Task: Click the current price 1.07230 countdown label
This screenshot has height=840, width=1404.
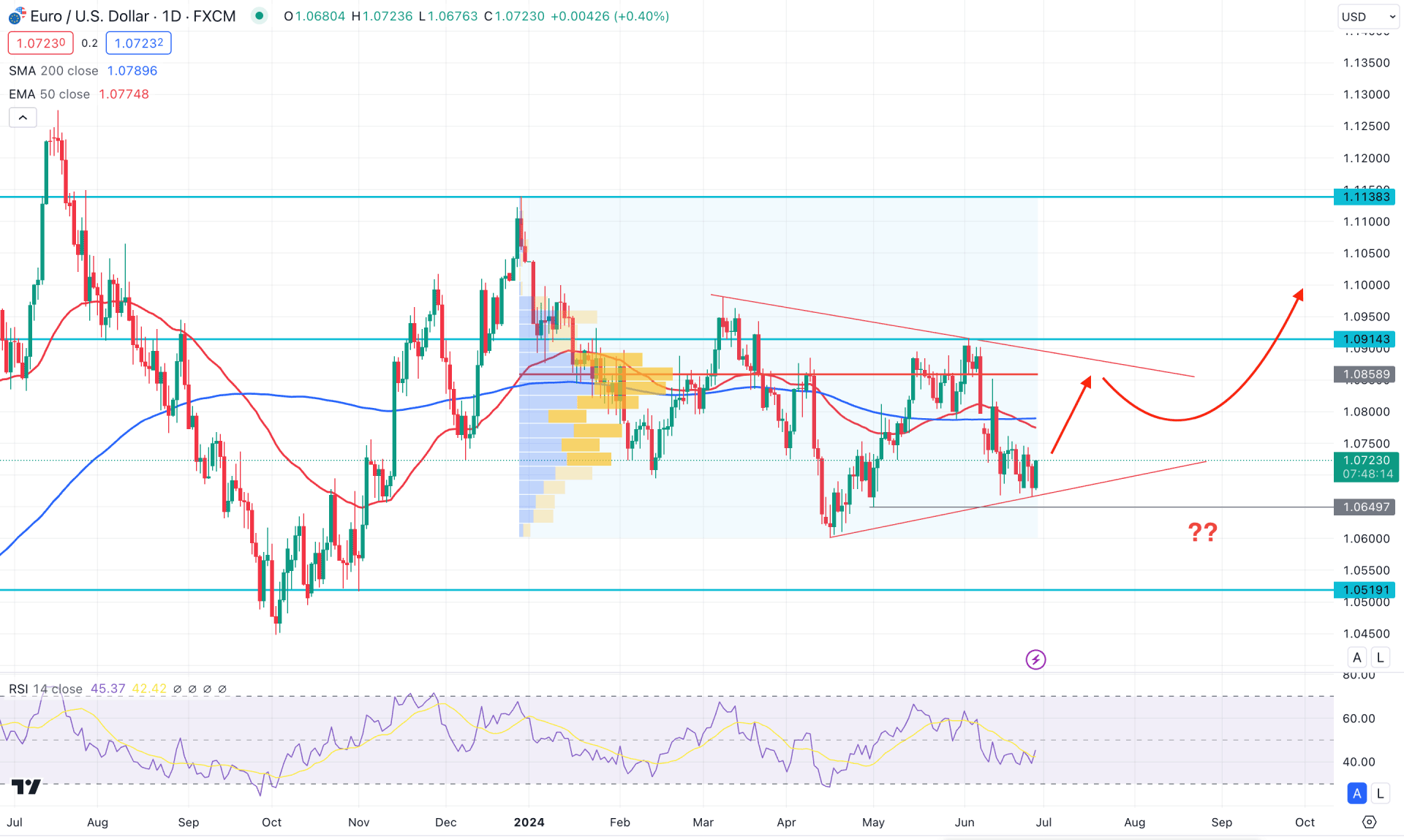Action: (1366, 467)
